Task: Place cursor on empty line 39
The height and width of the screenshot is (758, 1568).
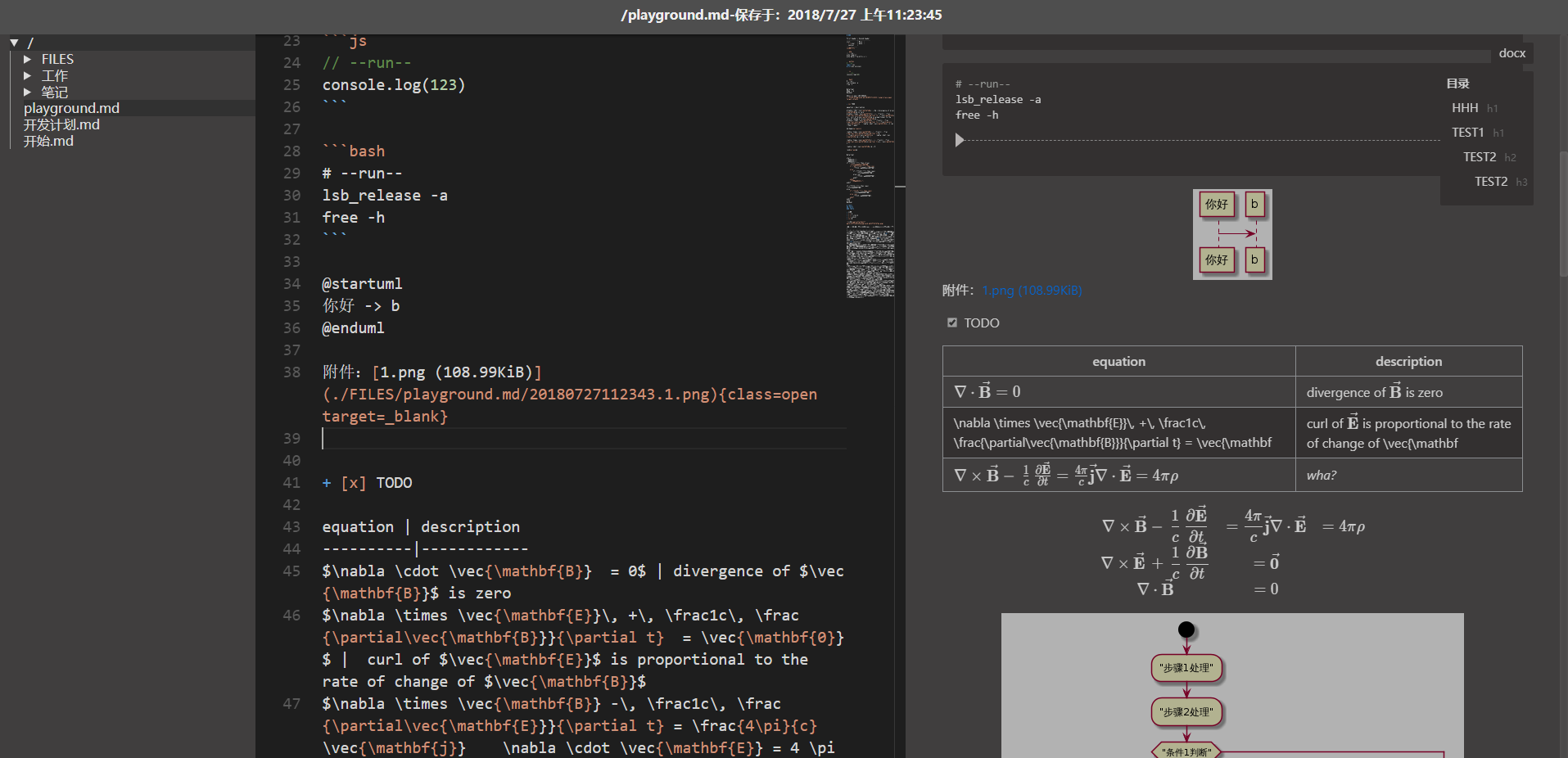Action: pos(584,439)
